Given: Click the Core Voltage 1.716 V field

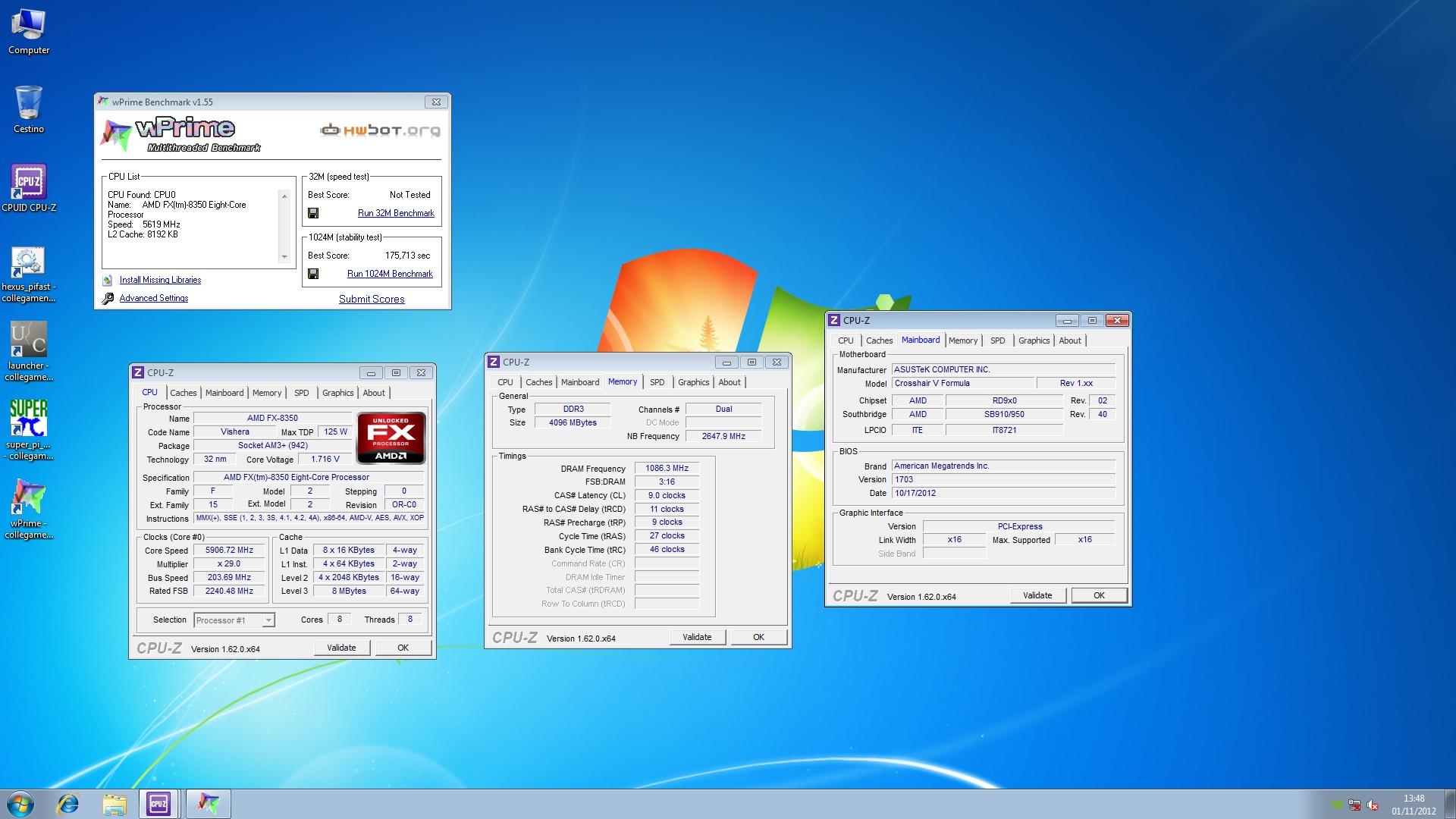Looking at the screenshot, I should pos(325,459).
